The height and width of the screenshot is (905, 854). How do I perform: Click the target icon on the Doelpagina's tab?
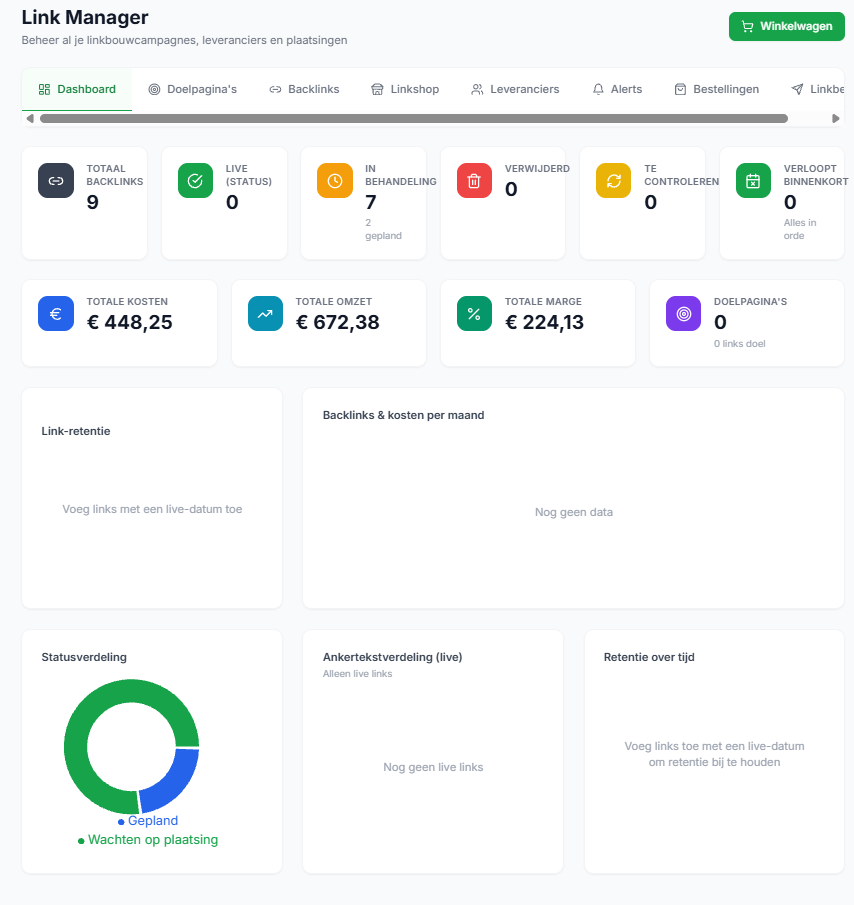[x=154, y=89]
